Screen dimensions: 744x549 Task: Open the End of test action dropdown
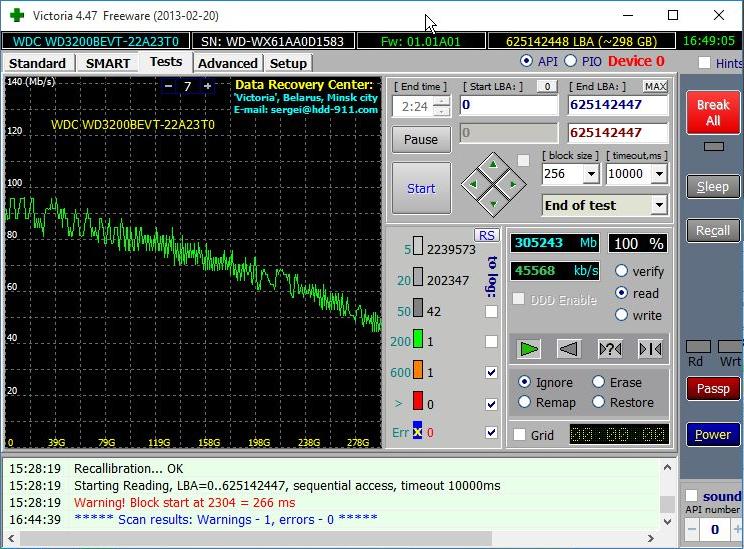click(x=659, y=205)
